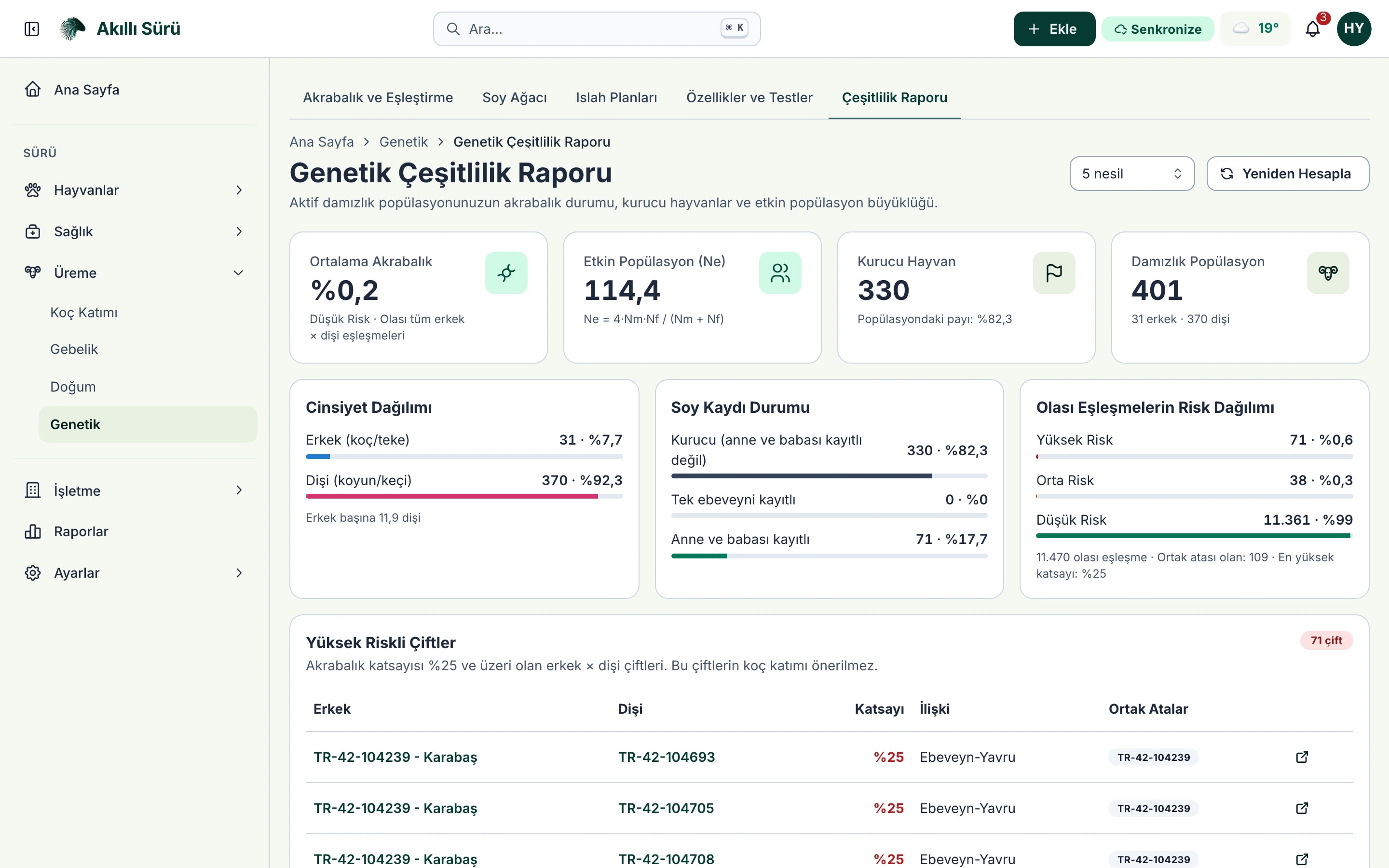Screen dimensions: 1389x868
Task: Select the Çeşitlilik Raporu tab
Action: tap(894, 97)
